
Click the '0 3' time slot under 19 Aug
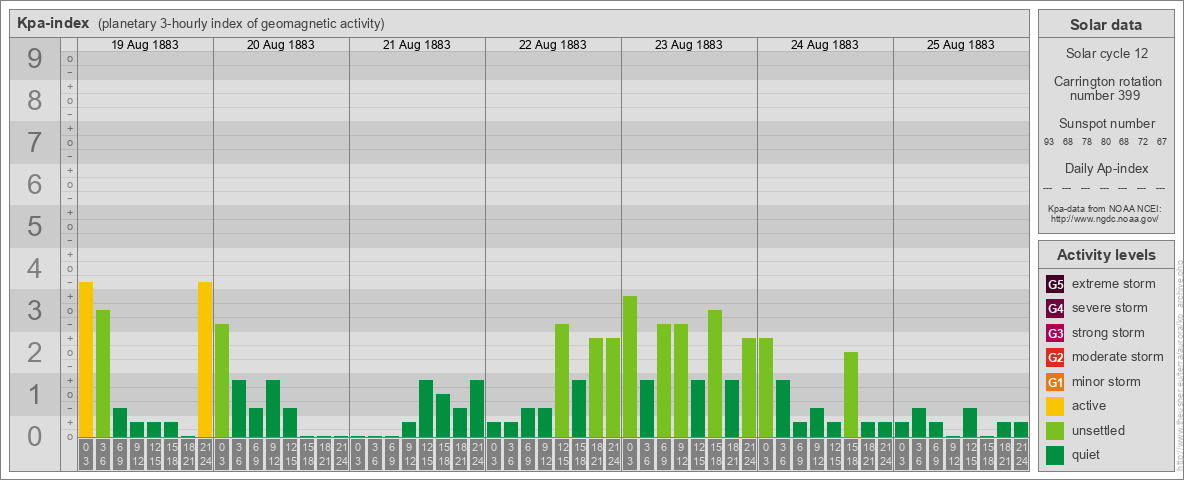pyautogui.click(x=86, y=455)
